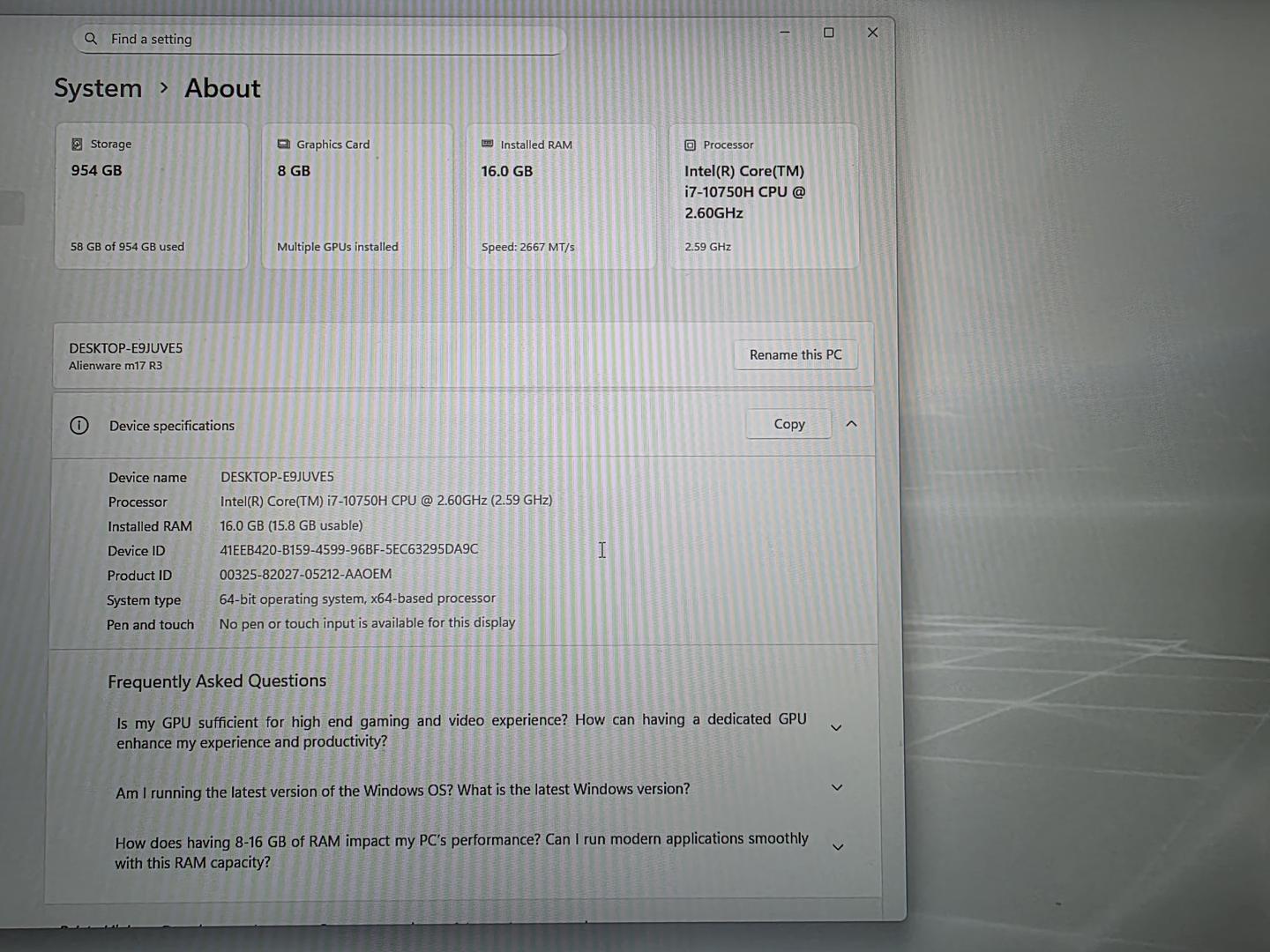The height and width of the screenshot is (952, 1270).
Task: Go back to System in the breadcrumb
Action: [x=98, y=88]
